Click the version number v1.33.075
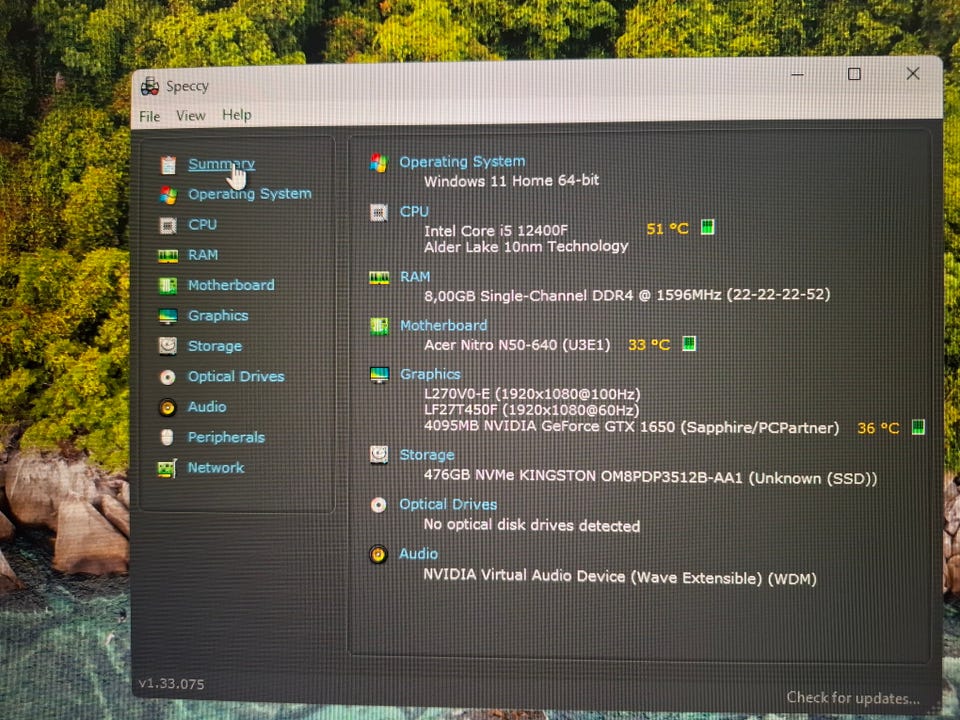The image size is (960, 720). (171, 684)
